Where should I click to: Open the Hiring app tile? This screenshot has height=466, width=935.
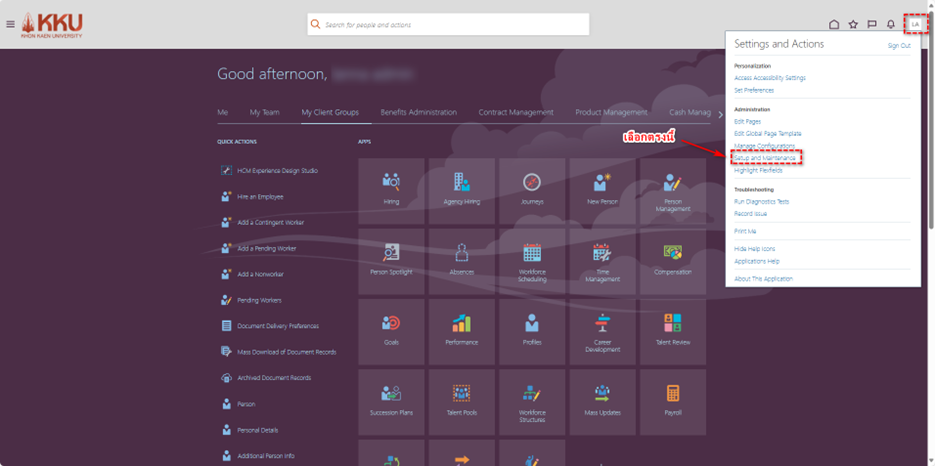[391, 190]
